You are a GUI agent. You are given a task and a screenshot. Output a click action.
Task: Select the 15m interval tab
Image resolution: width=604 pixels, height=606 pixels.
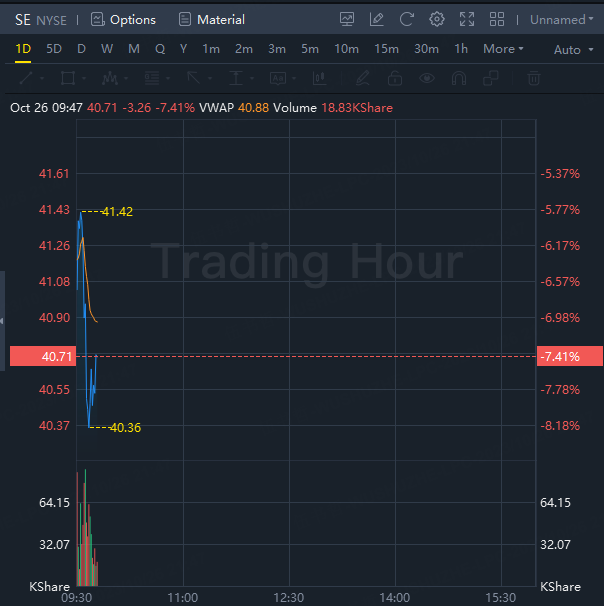(x=386, y=49)
